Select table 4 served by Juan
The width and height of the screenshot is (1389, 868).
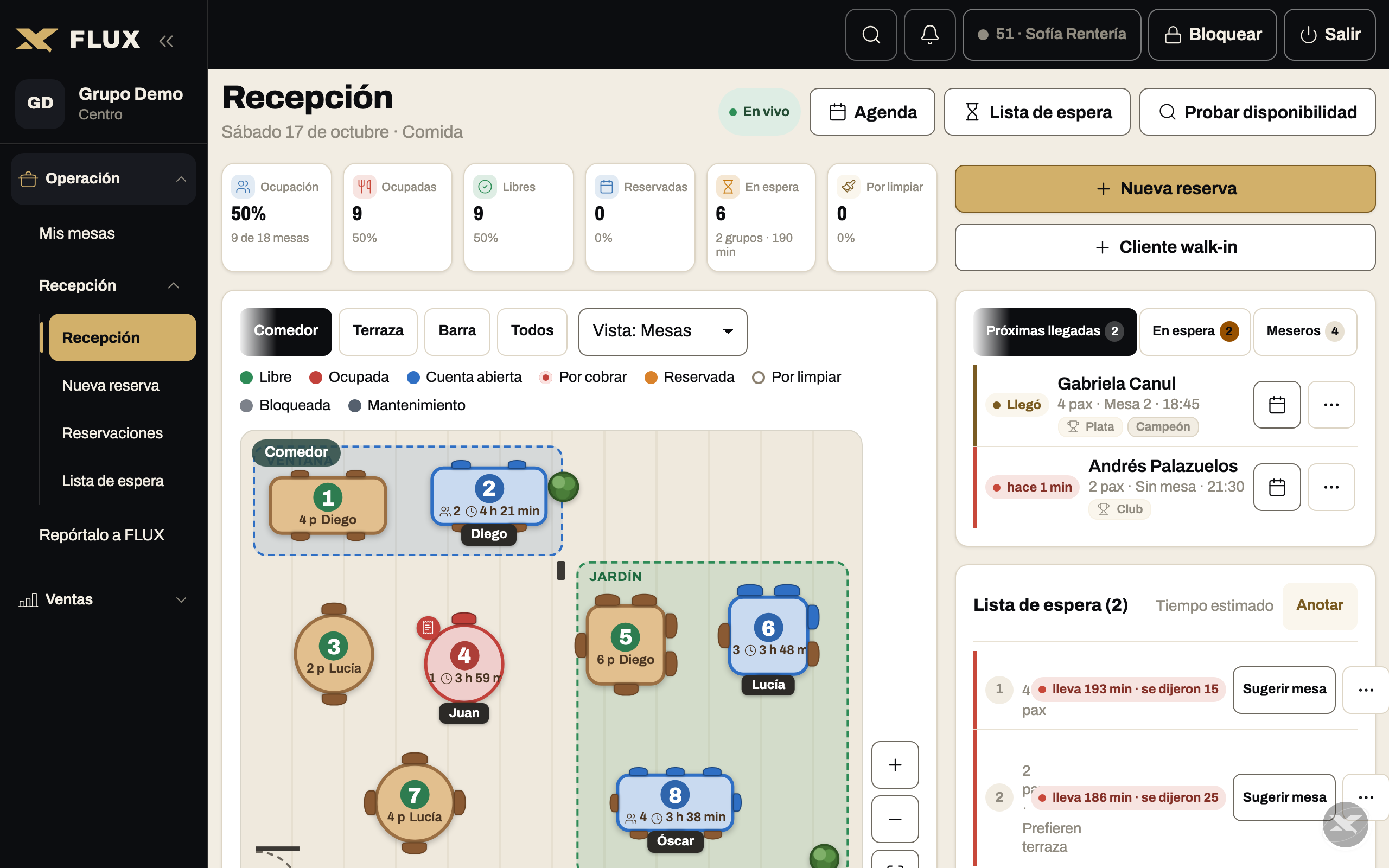point(464,663)
